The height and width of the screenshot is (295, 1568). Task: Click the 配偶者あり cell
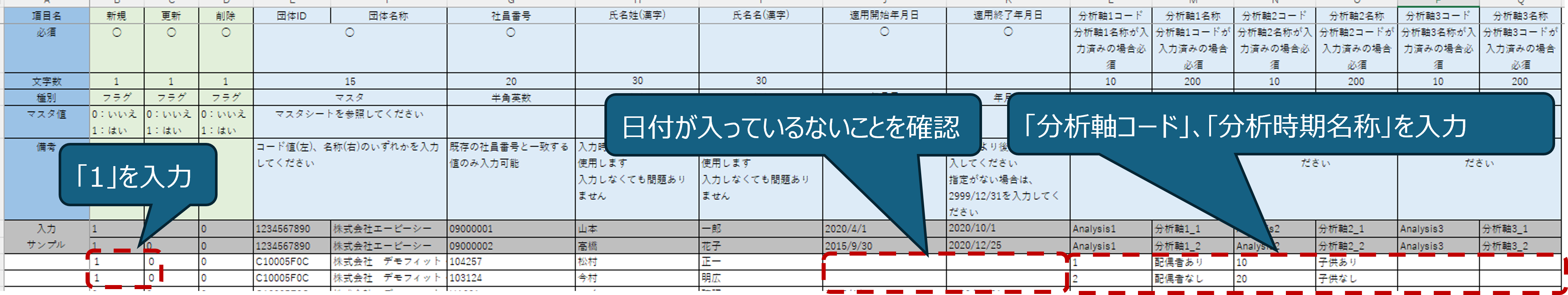[1192, 262]
